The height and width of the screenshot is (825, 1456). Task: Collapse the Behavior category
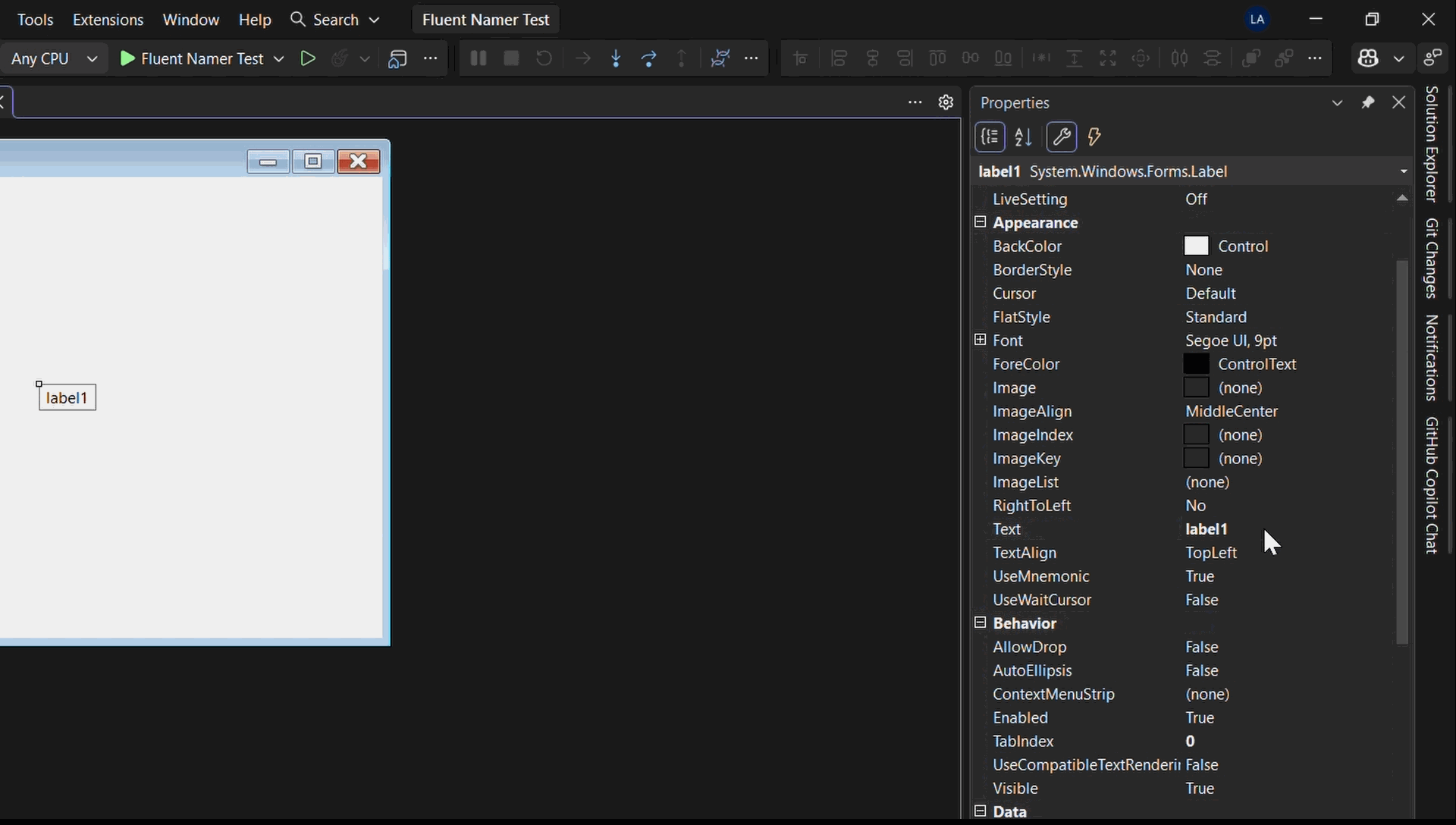coord(980,623)
